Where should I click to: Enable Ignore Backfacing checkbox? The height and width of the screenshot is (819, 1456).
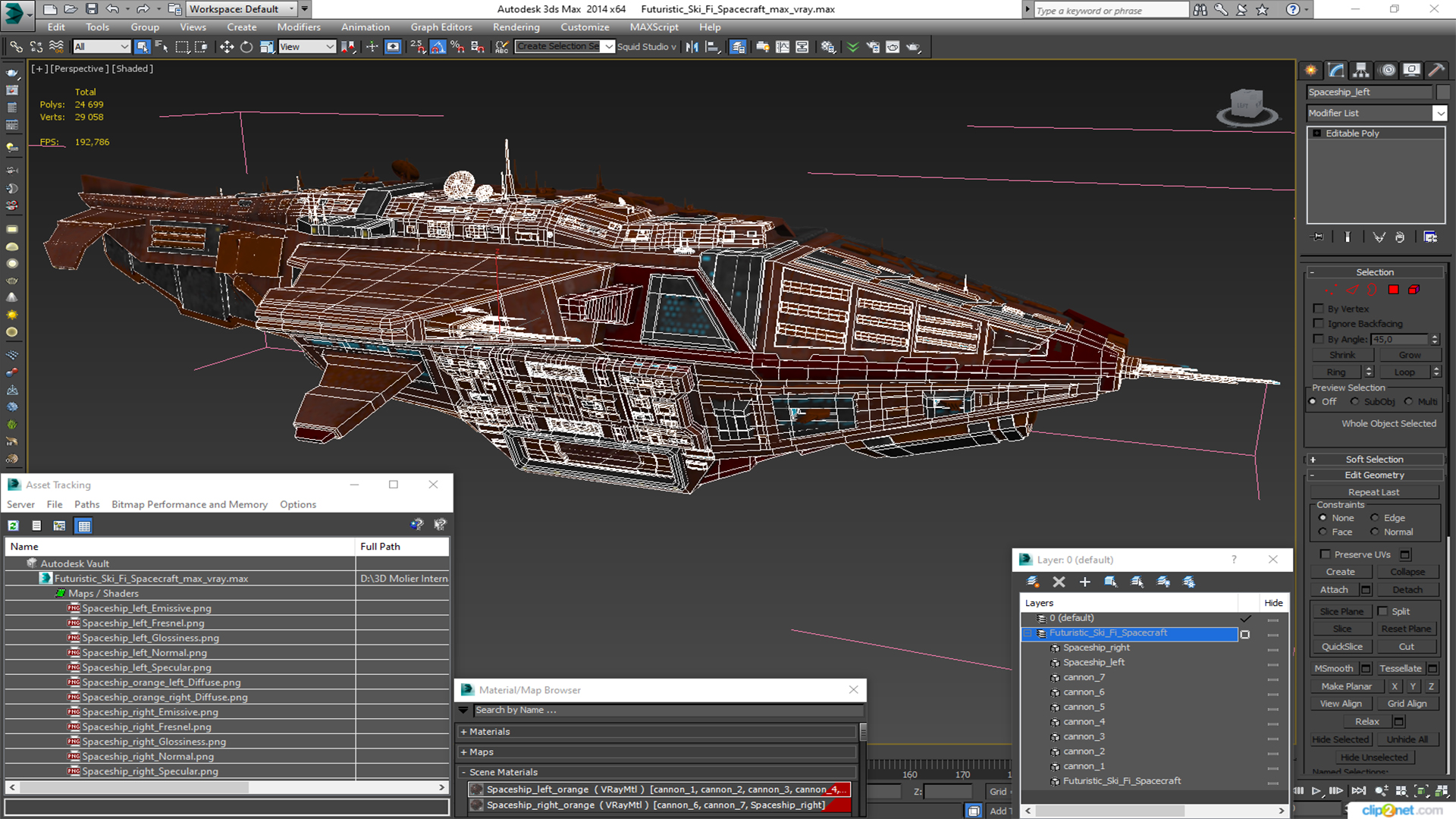click(x=1319, y=324)
